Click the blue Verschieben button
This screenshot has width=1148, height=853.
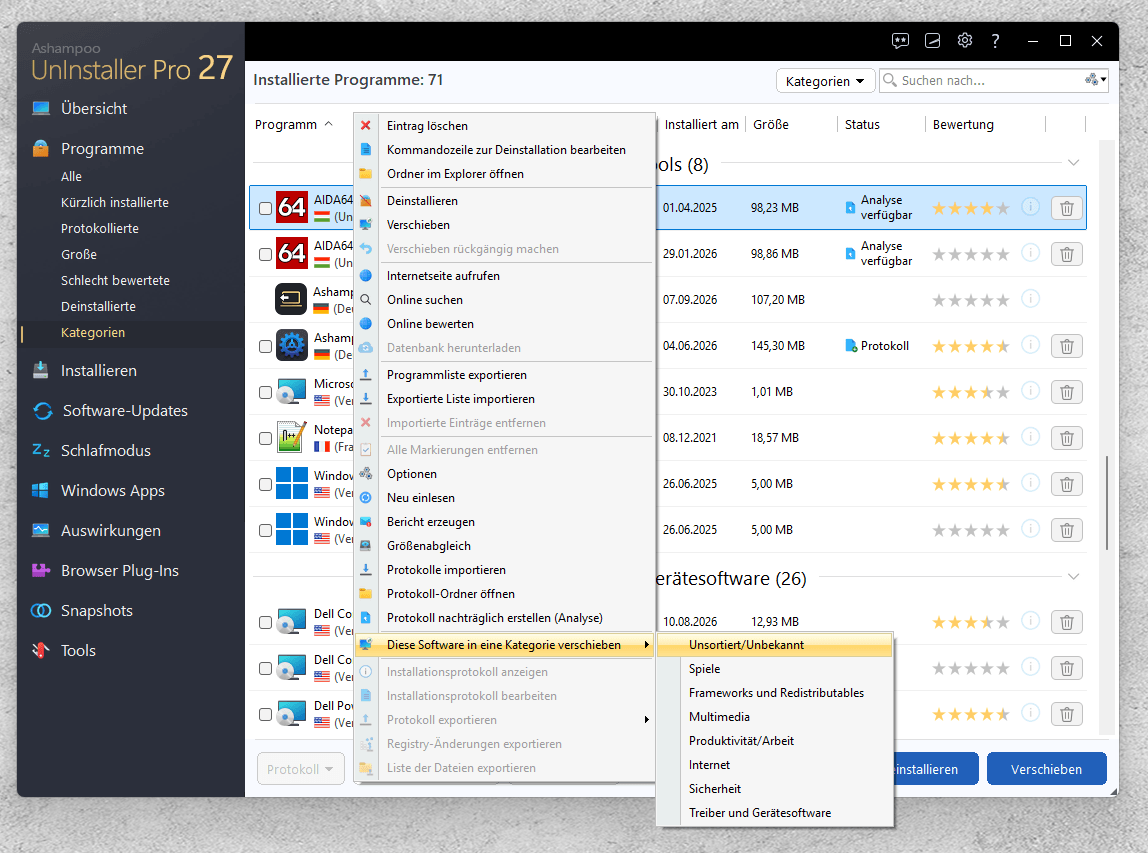[x=1046, y=769]
